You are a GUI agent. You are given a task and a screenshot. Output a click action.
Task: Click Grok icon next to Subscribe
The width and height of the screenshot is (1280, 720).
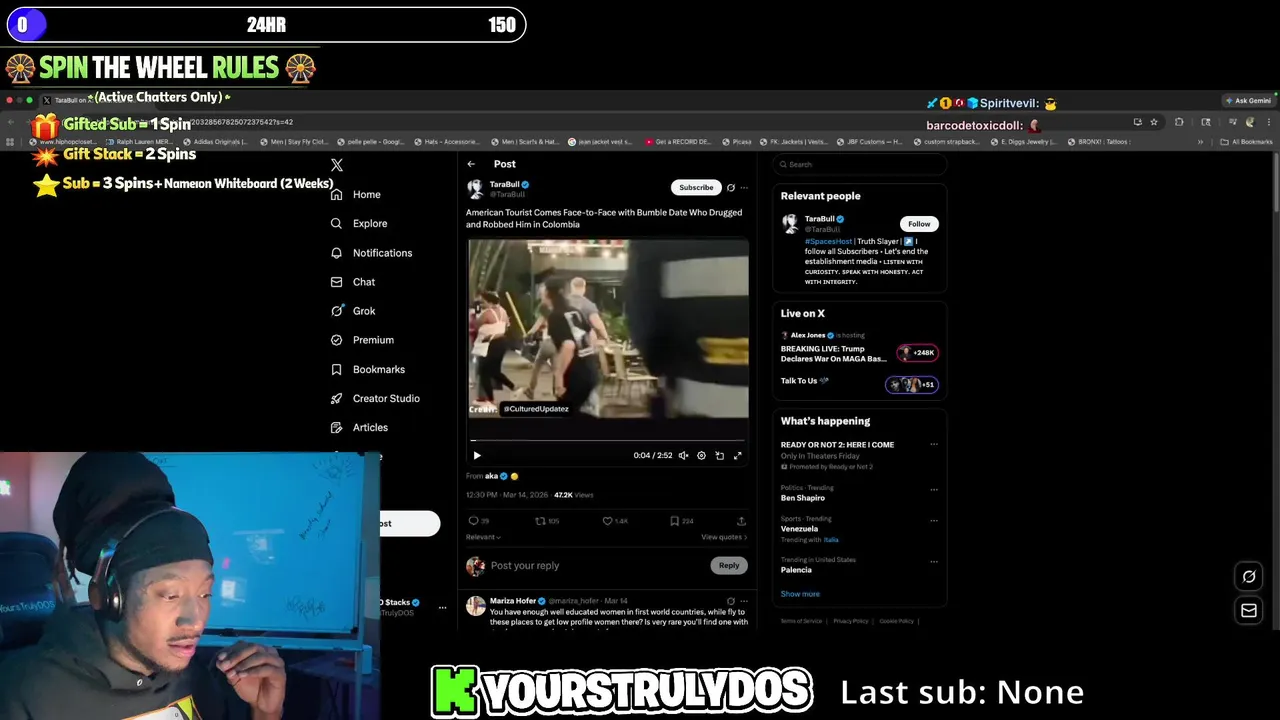pos(731,187)
